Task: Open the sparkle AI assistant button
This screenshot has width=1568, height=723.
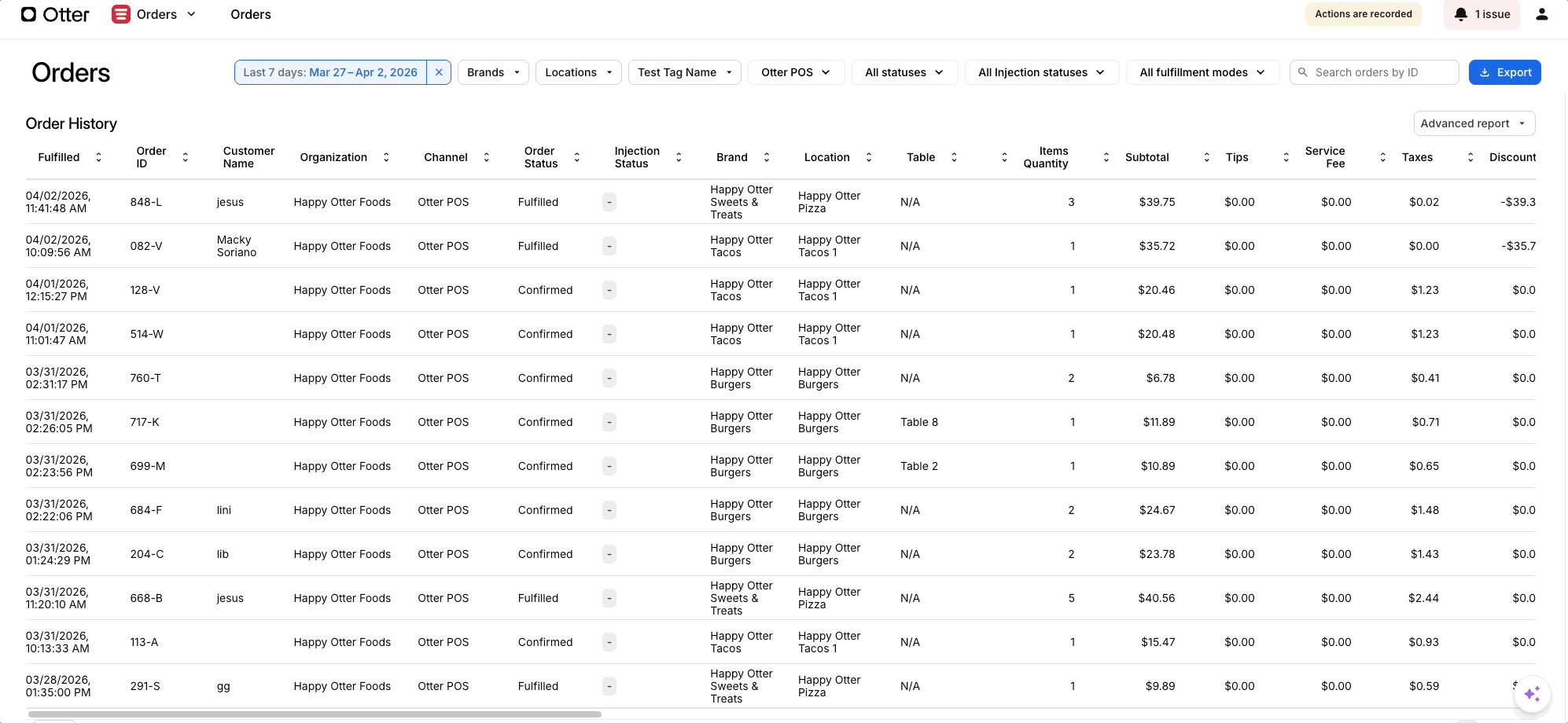Action: (1531, 694)
